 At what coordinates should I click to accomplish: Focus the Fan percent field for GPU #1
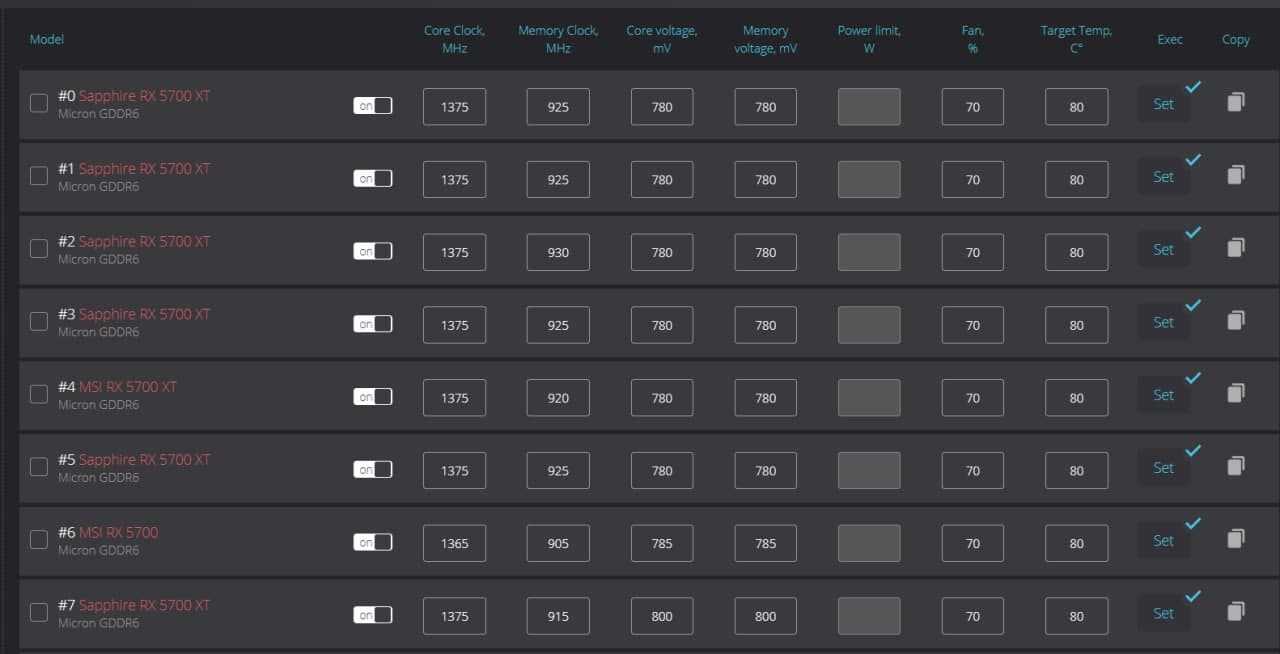pyautogui.click(x=972, y=180)
